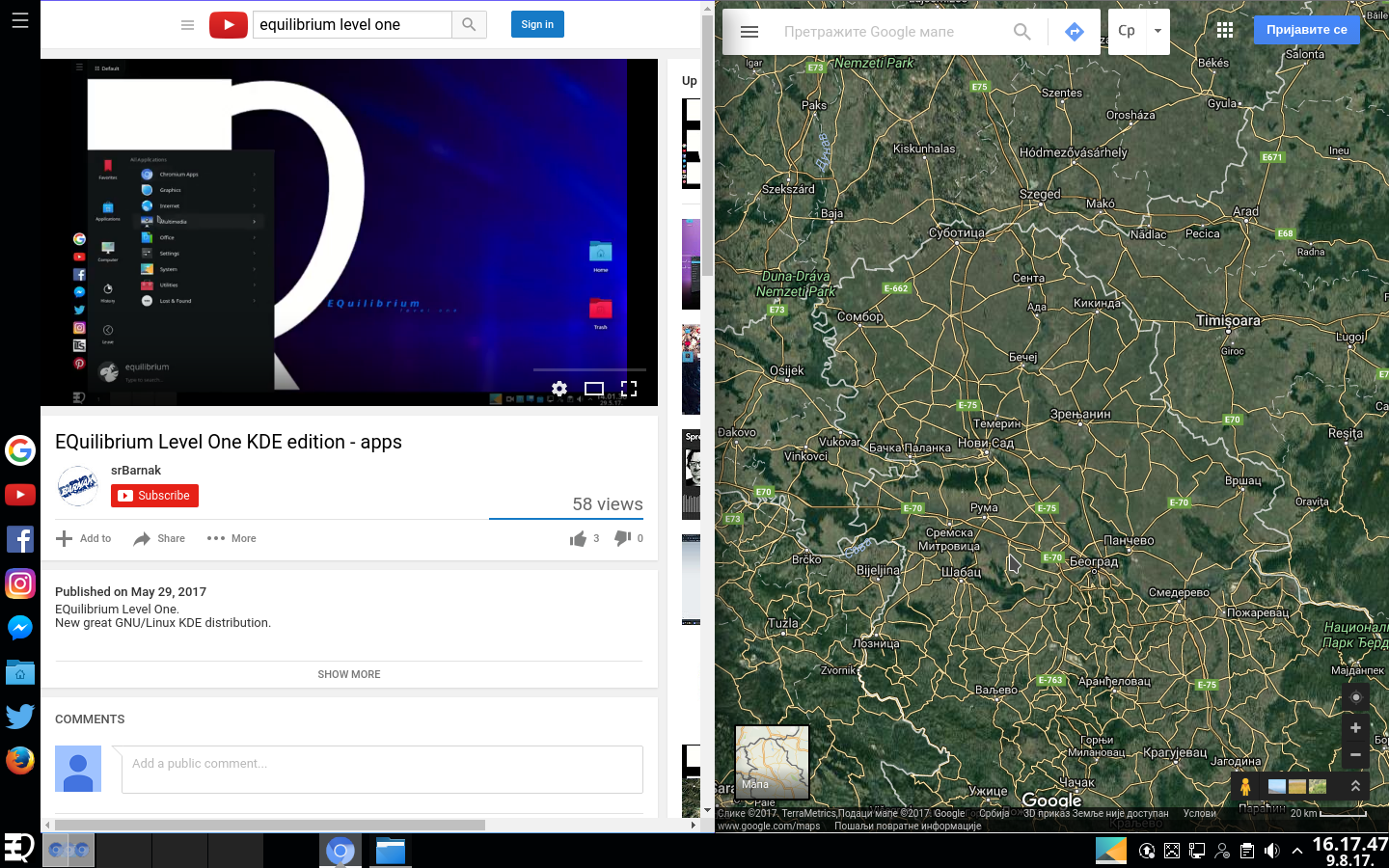Show your location on map
This screenshot has width=1389, height=868.
pos(1355,697)
